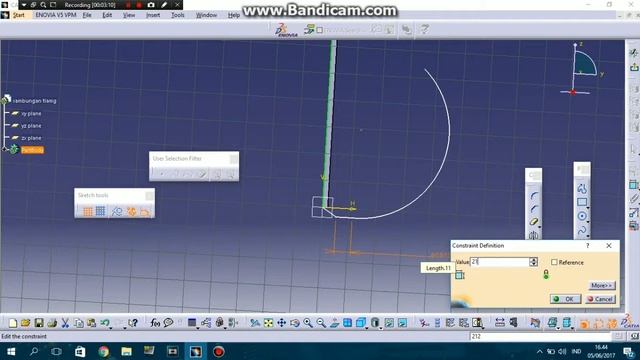Viewport: 640px width, 360px height.
Task: Click the power input field showing 212
Action: click(540, 336)
